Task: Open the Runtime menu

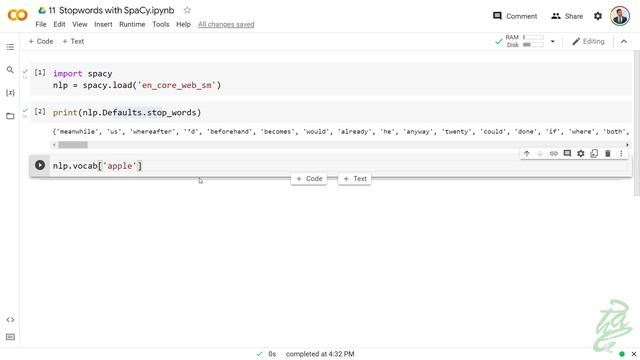Action: [132, 24]
